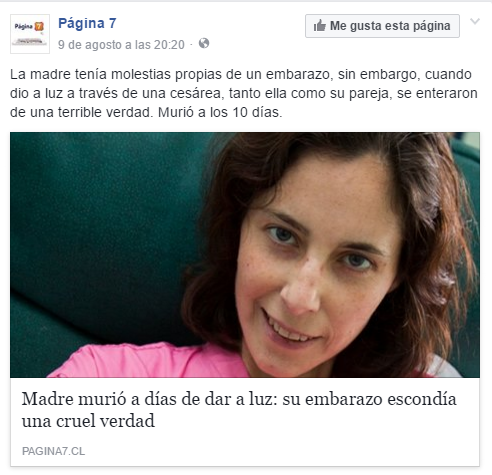Click the white link card below the photo

(245, 422)
